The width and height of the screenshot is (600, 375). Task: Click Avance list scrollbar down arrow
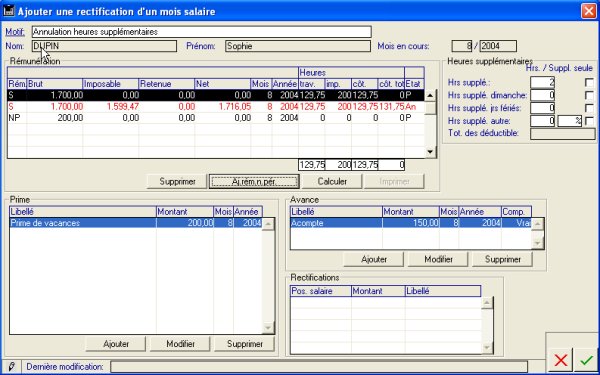(x=538, y=243)
